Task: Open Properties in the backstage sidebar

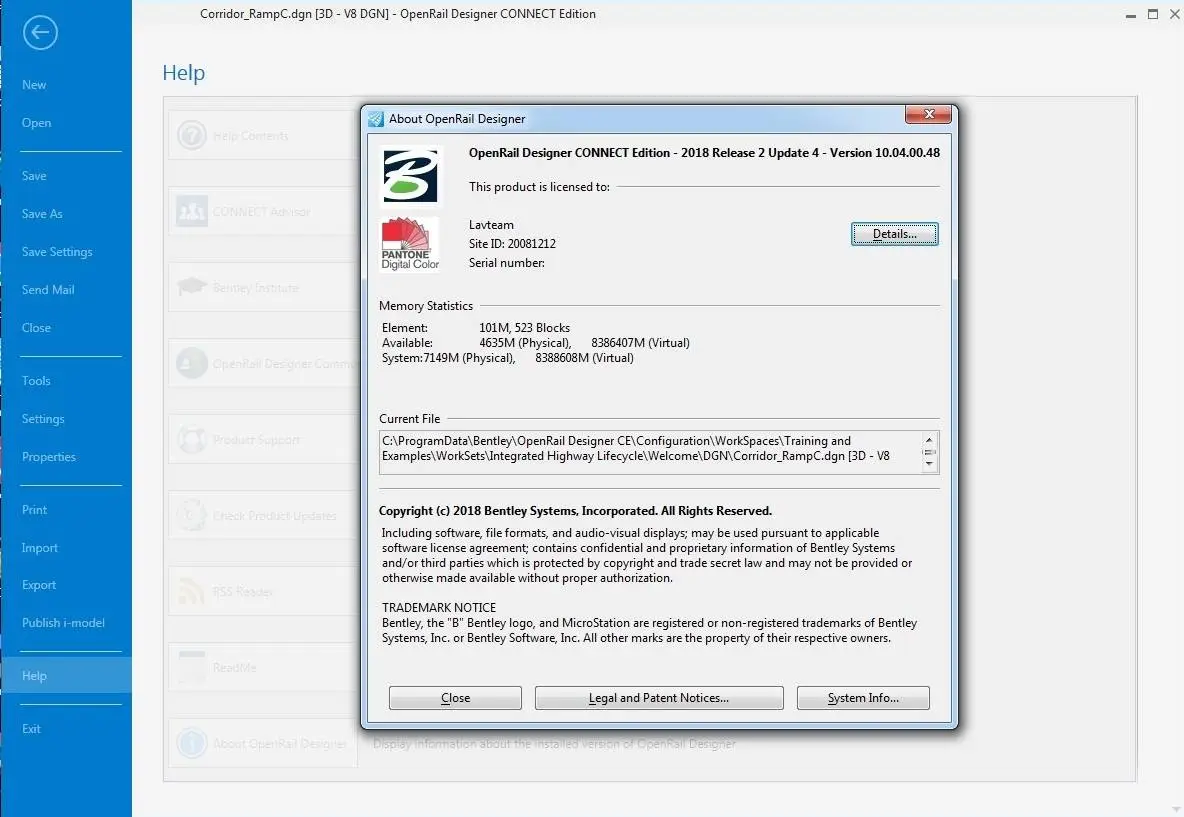Action: (49, 457)
